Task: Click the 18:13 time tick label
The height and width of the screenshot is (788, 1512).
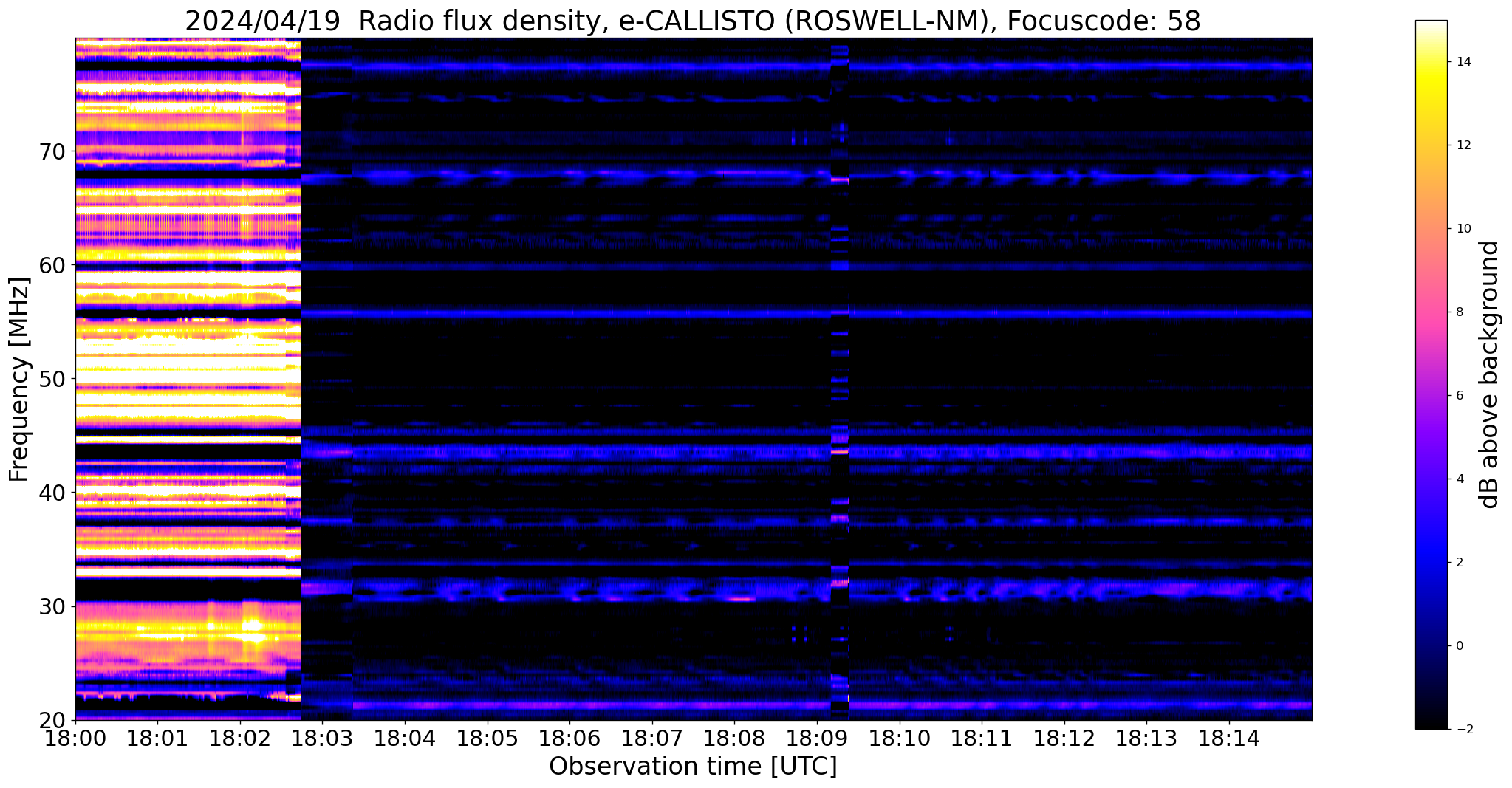Action: point(1146,738)
